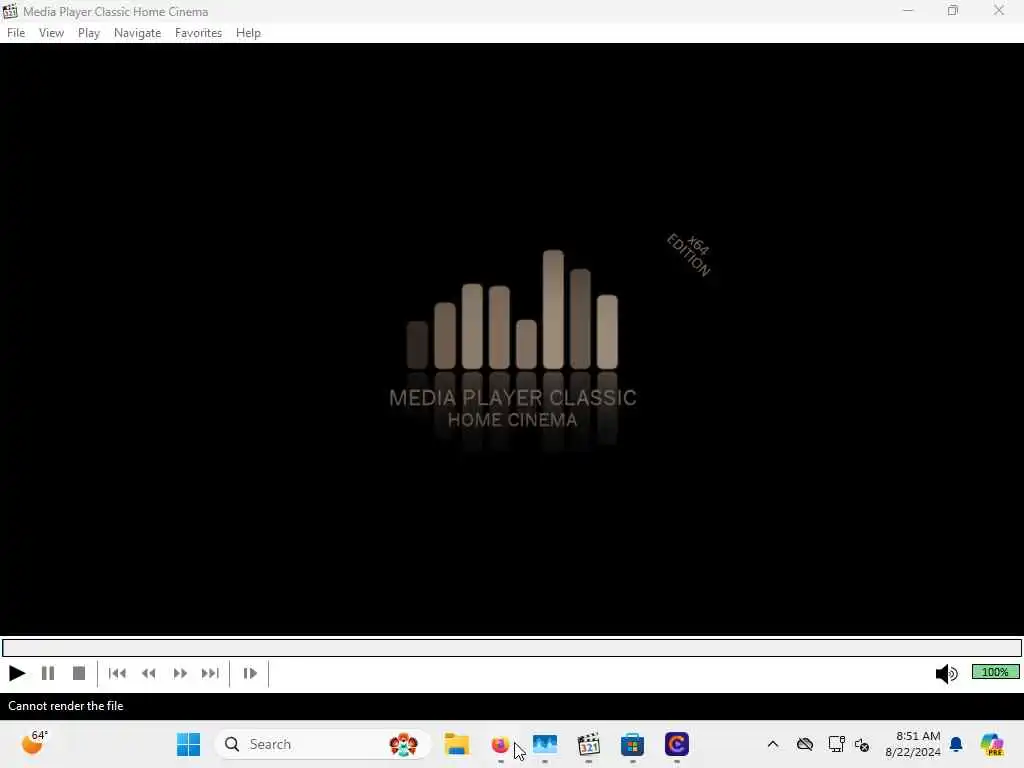Close the Media Player Classic window
Screen dimensions: 1024x768
[x=999, y=11]
